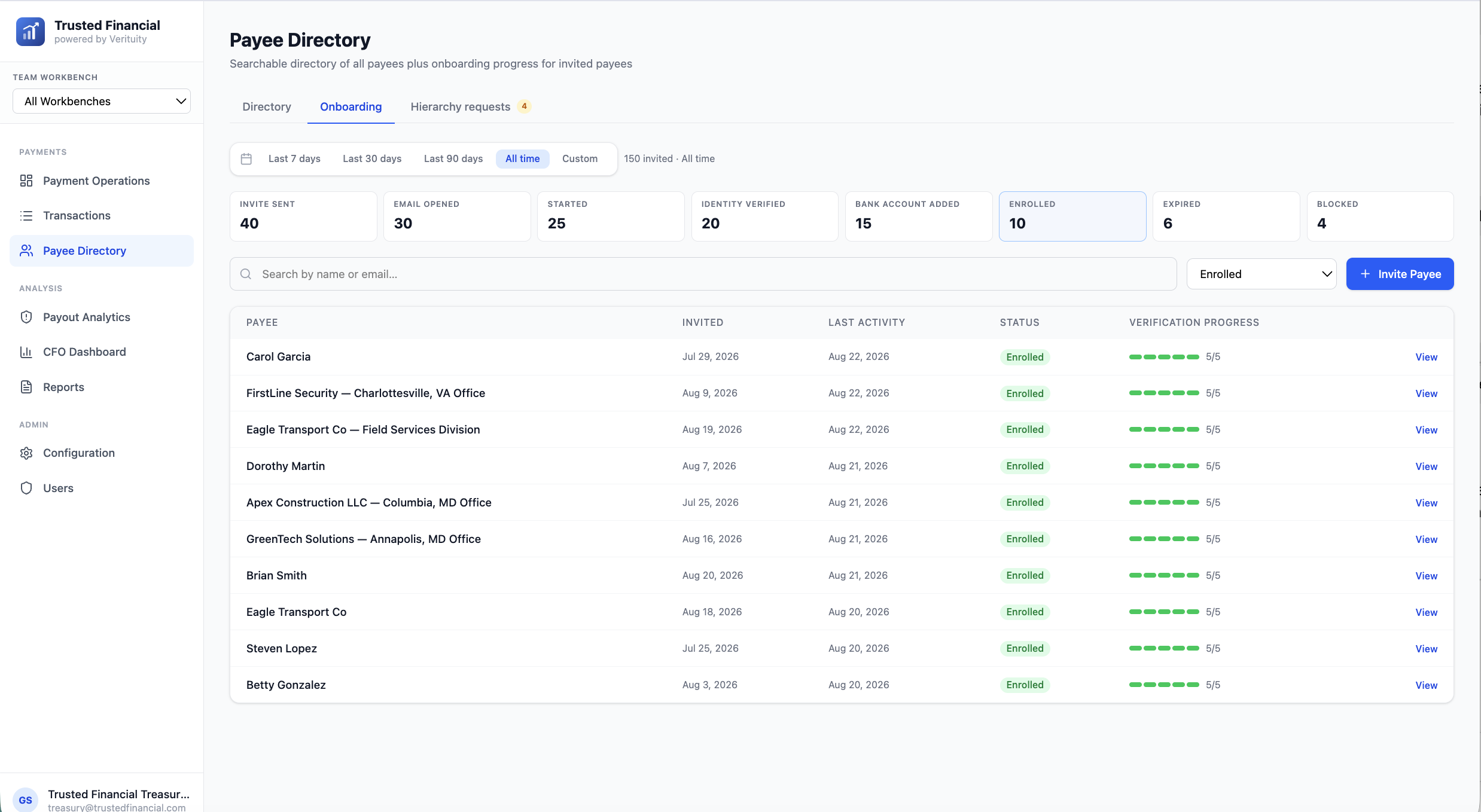1481x812 pixels.
Task: Click Eagle Transport Co payee name
Action: click(297, 612)
